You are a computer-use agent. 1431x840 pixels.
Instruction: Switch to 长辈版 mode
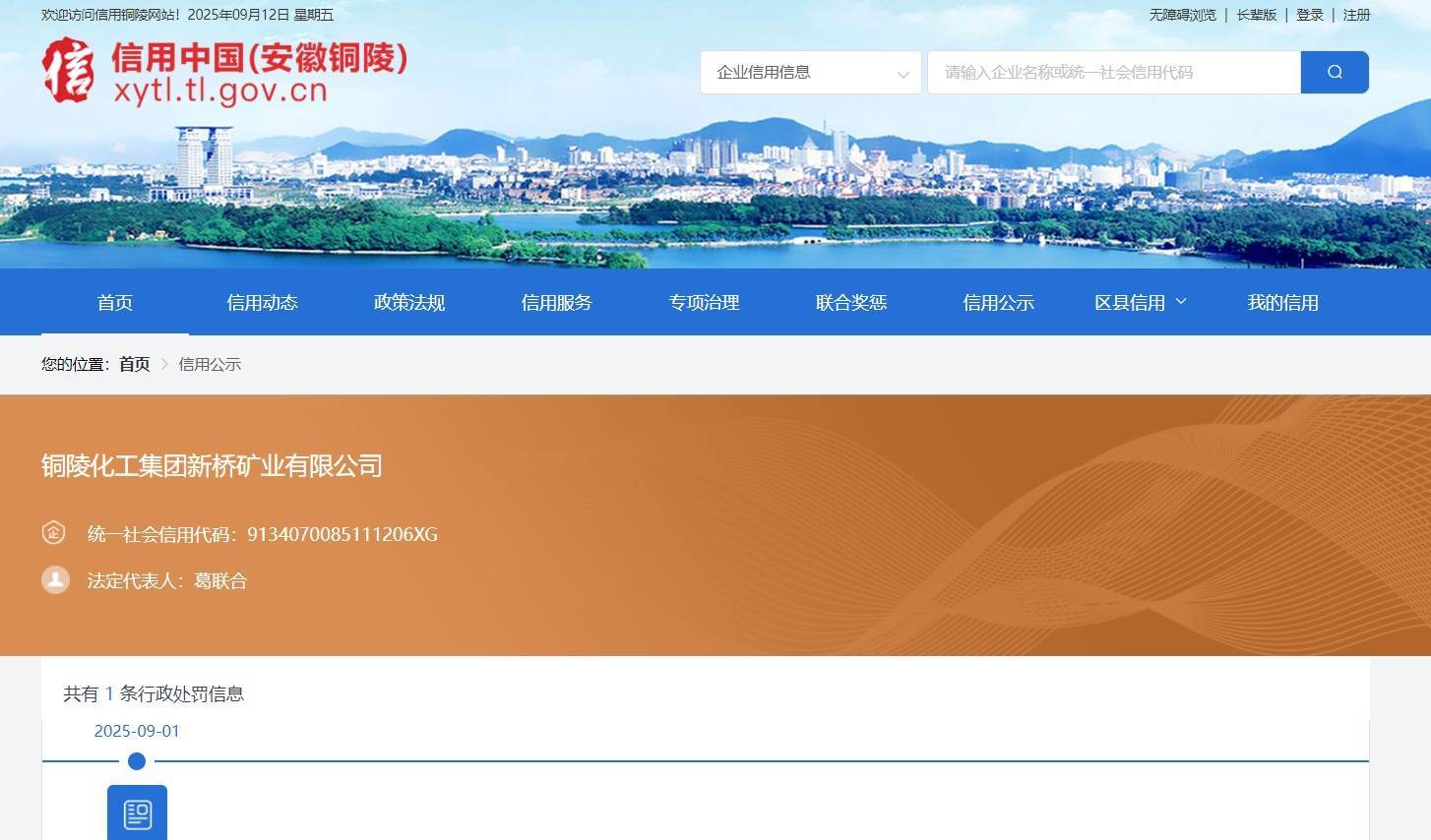[1255, 15]
